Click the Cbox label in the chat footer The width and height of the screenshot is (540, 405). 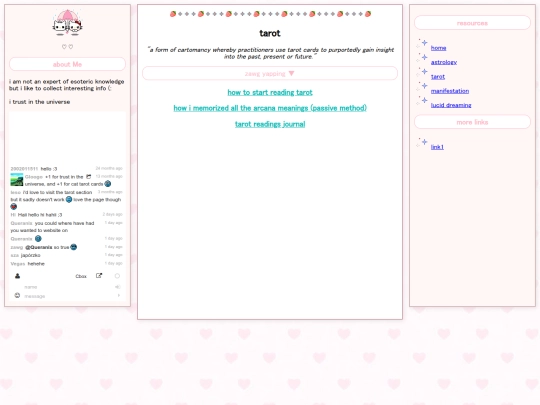81,276
